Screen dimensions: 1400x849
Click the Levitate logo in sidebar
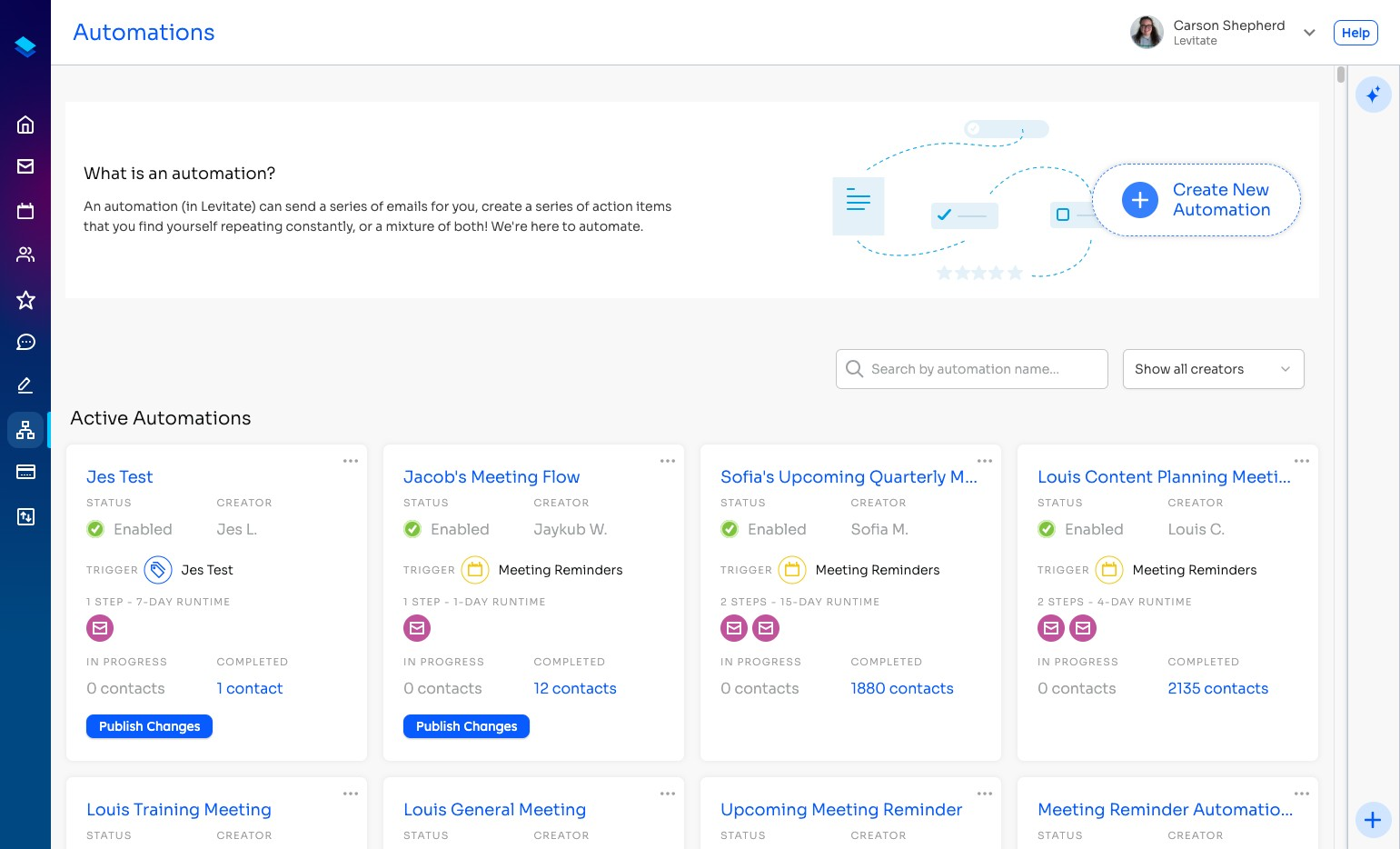pos(25,46)
